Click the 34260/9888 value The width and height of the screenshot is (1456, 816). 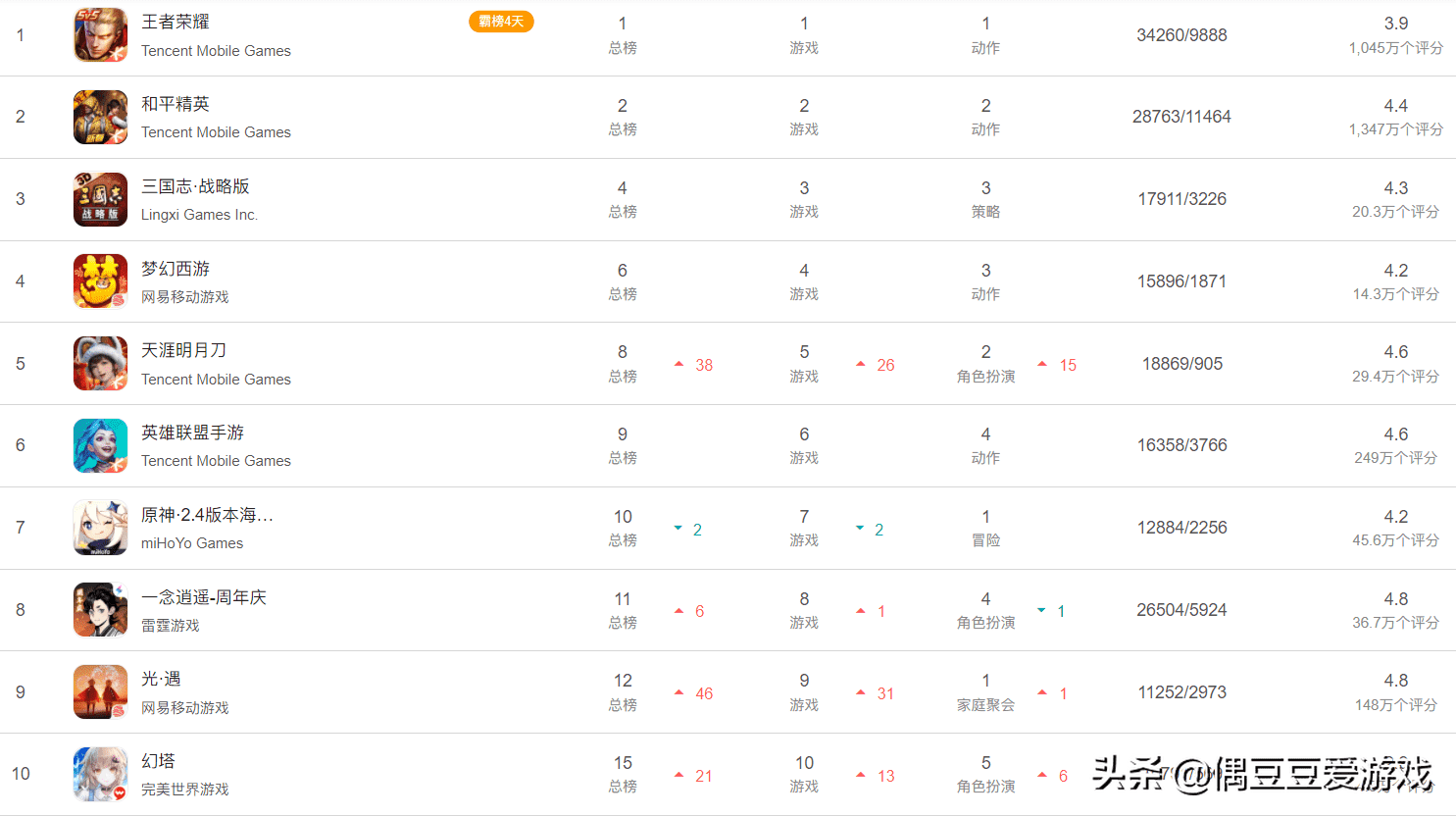point(1181,35)
